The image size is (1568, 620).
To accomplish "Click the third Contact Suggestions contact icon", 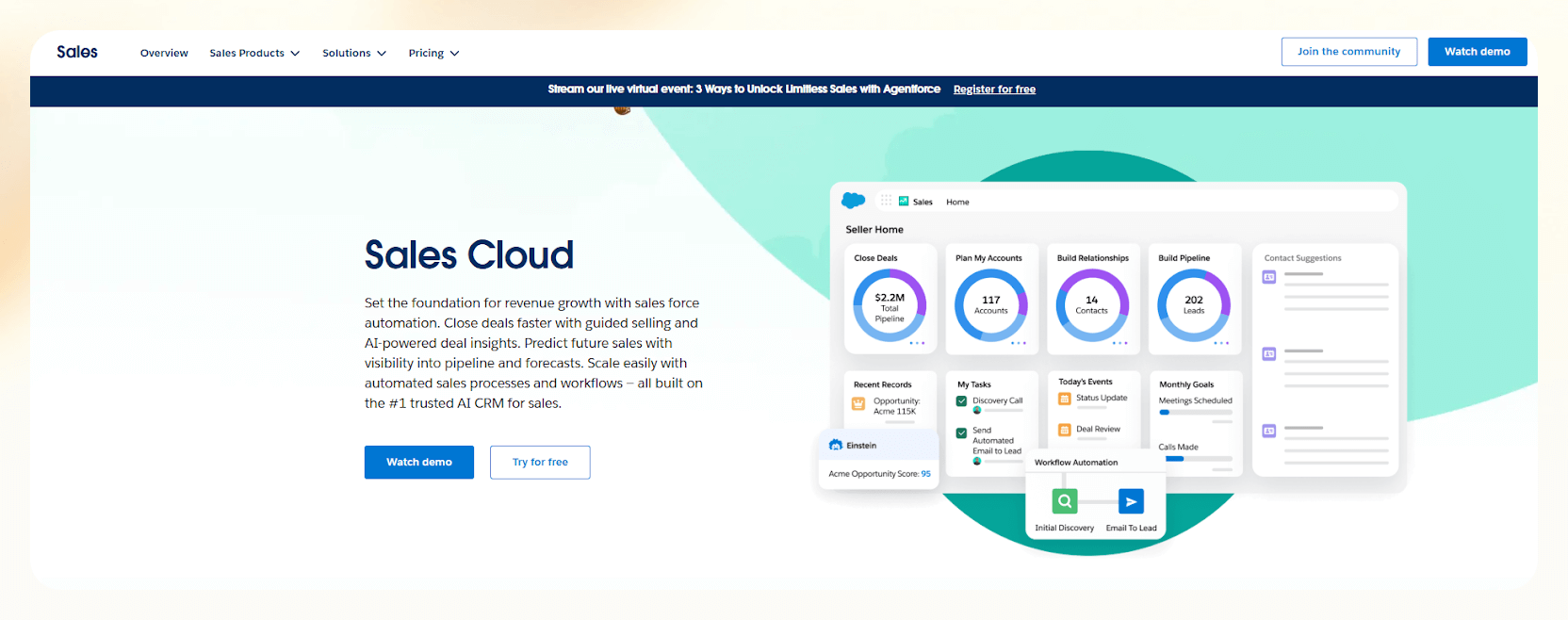I will 1269,431.
